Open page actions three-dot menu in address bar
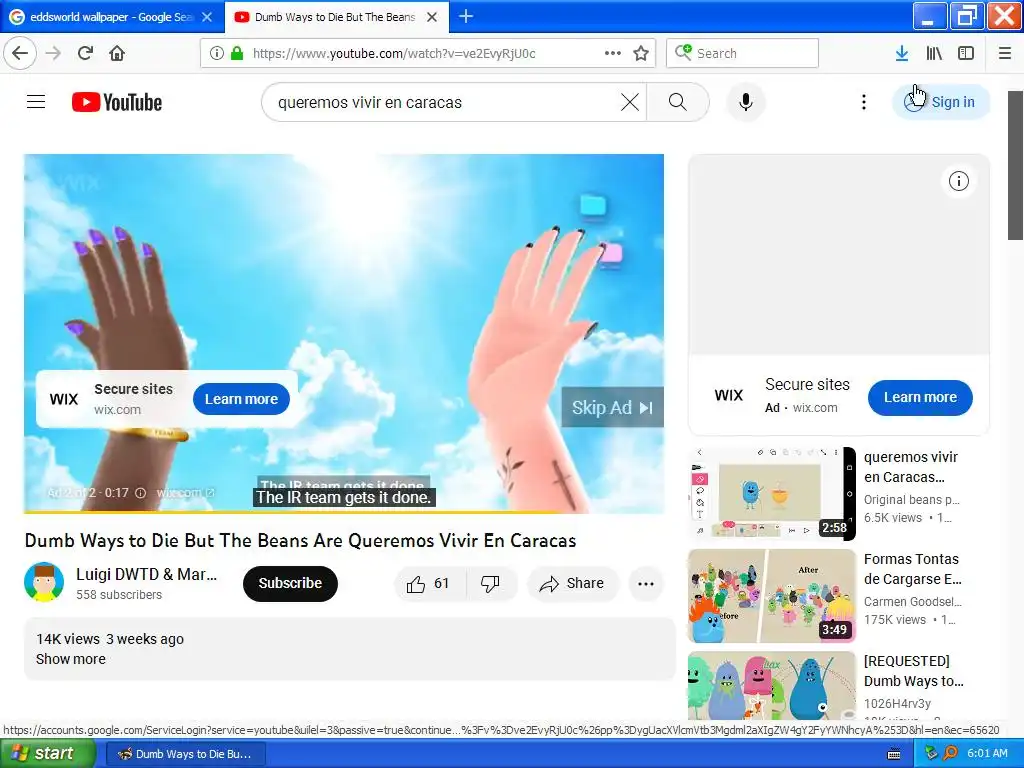The width and height of the screenshot is (1024, 768). tap(613, 53)
